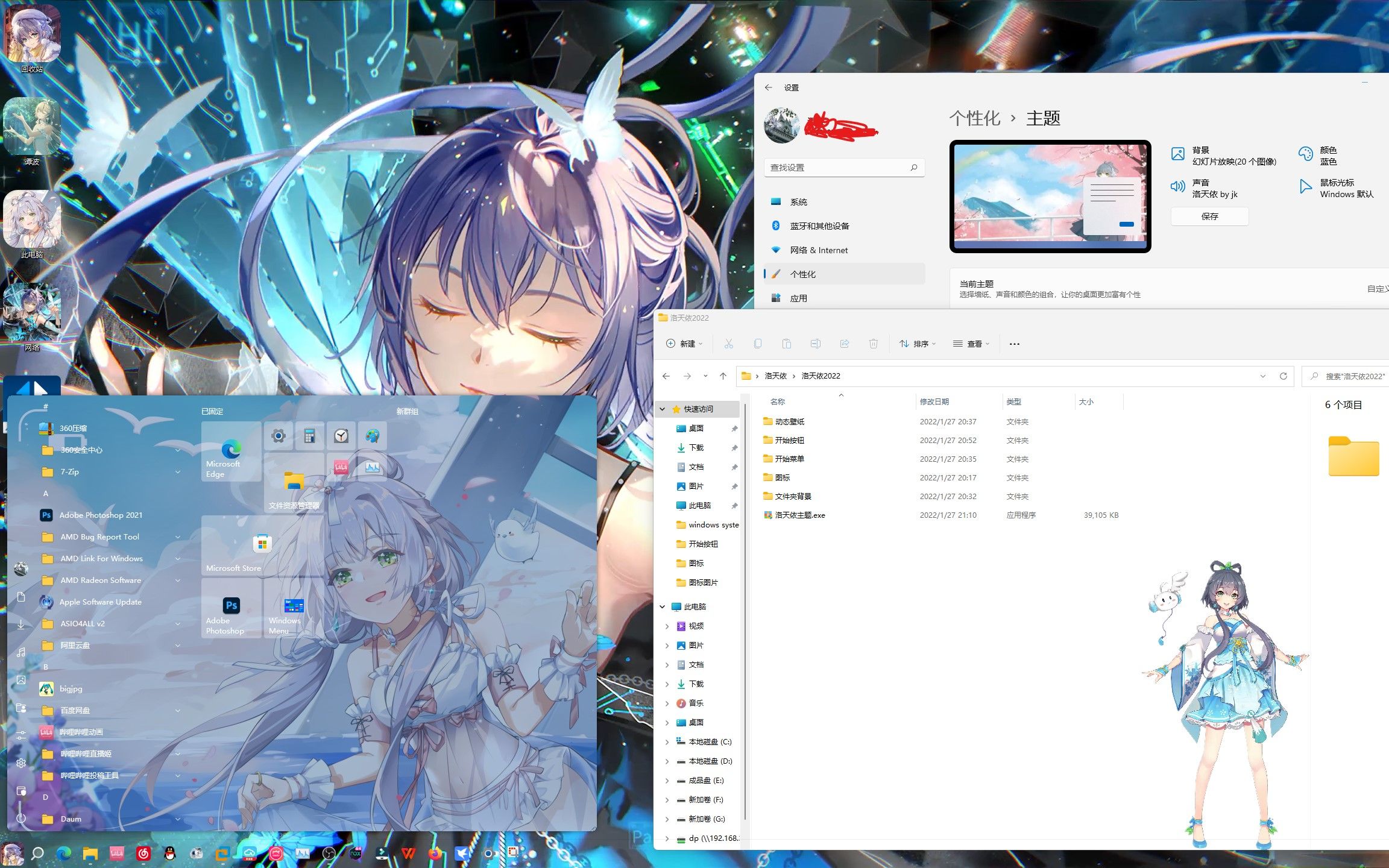
Task: Click the taskbar search magnifier
Action: pos(37,854)
